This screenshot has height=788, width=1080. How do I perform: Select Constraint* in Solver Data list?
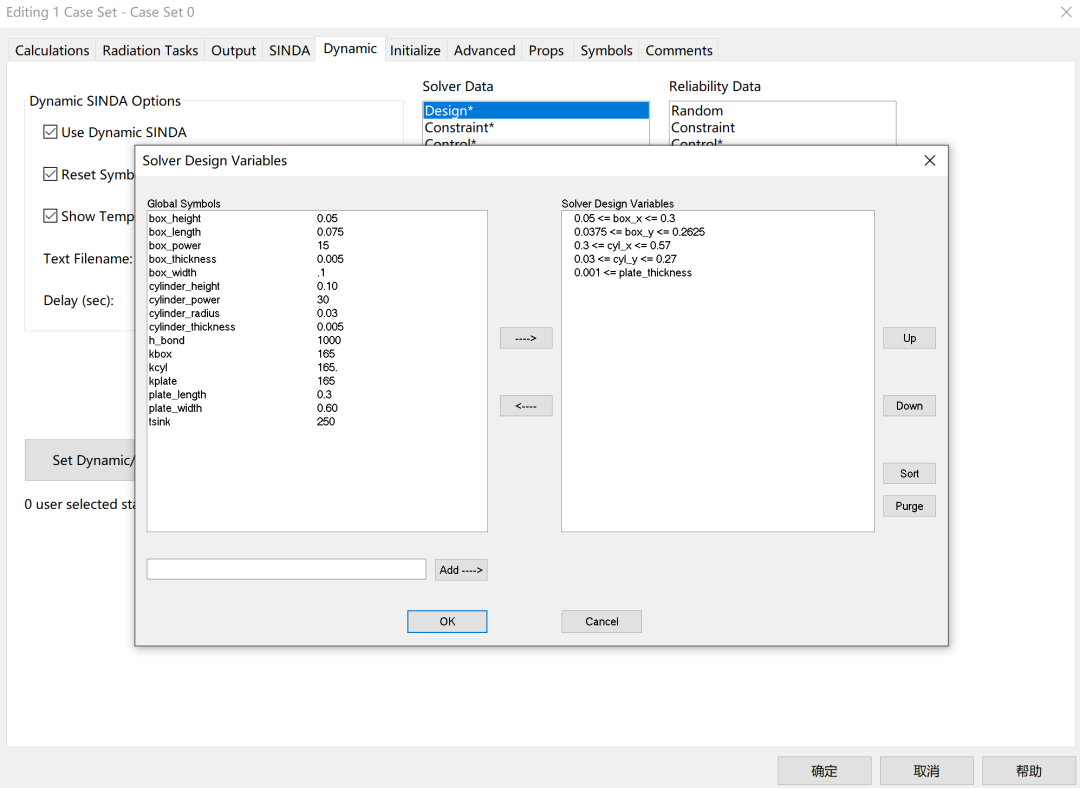pos(536,127)
